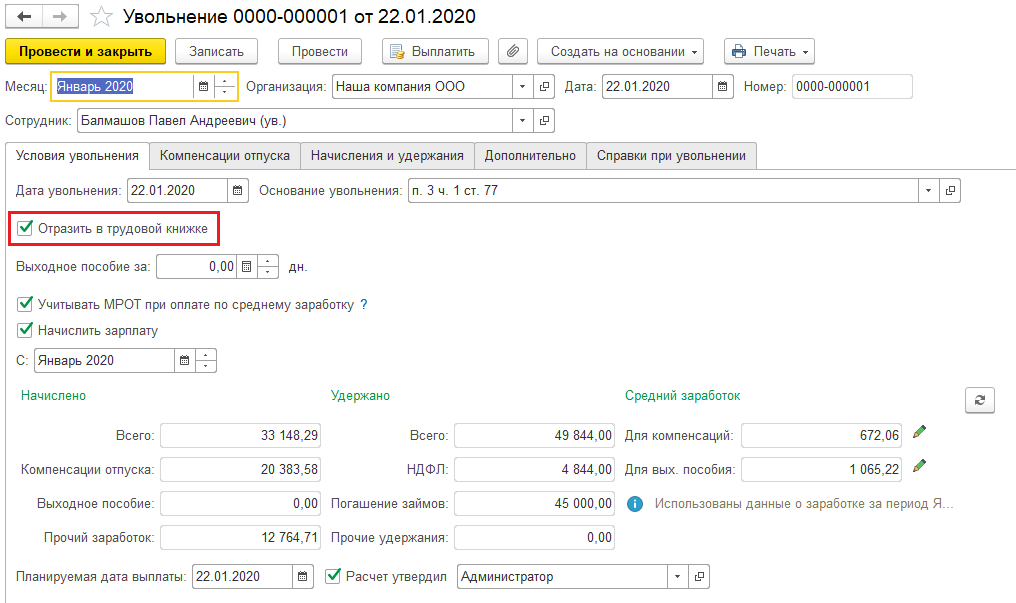This screenshot has height=603, width=1016.
Task: Open calendar picker for dismissal date
Action: click(x=237, y=190)
